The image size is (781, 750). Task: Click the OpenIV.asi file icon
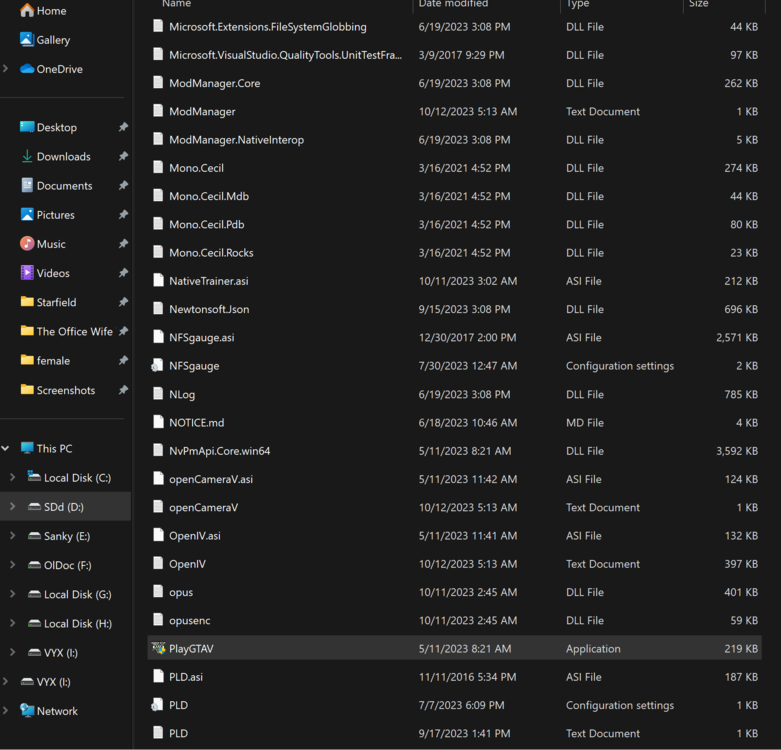pos(158,535)
